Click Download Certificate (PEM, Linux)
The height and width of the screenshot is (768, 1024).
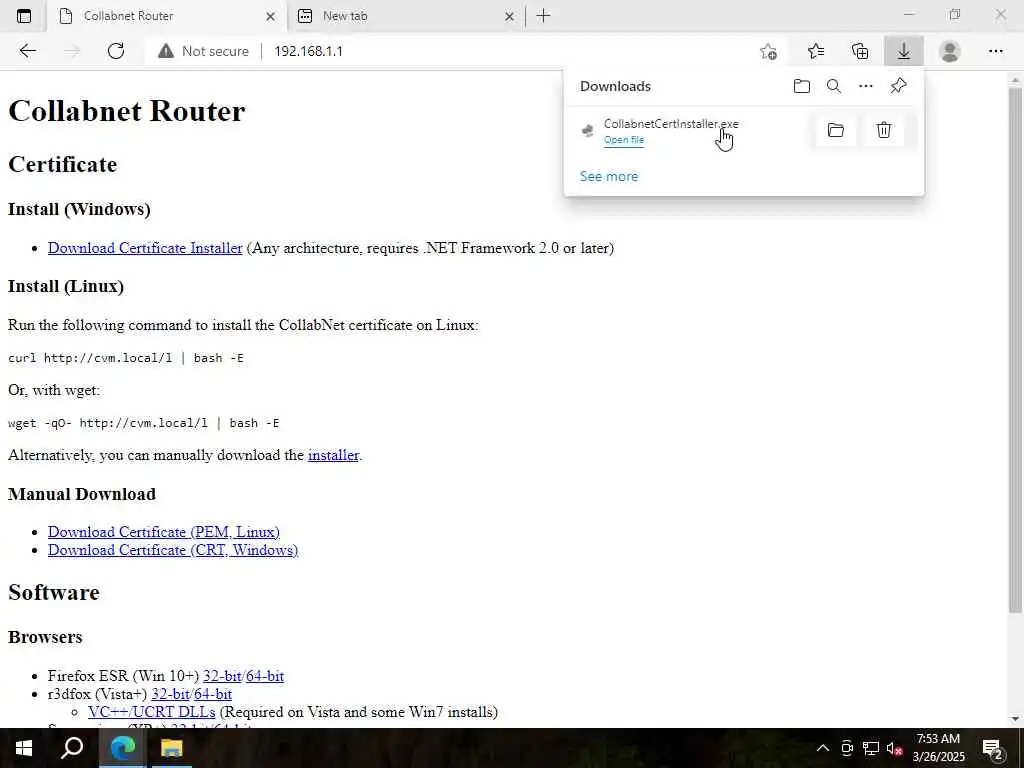point(163,532)
